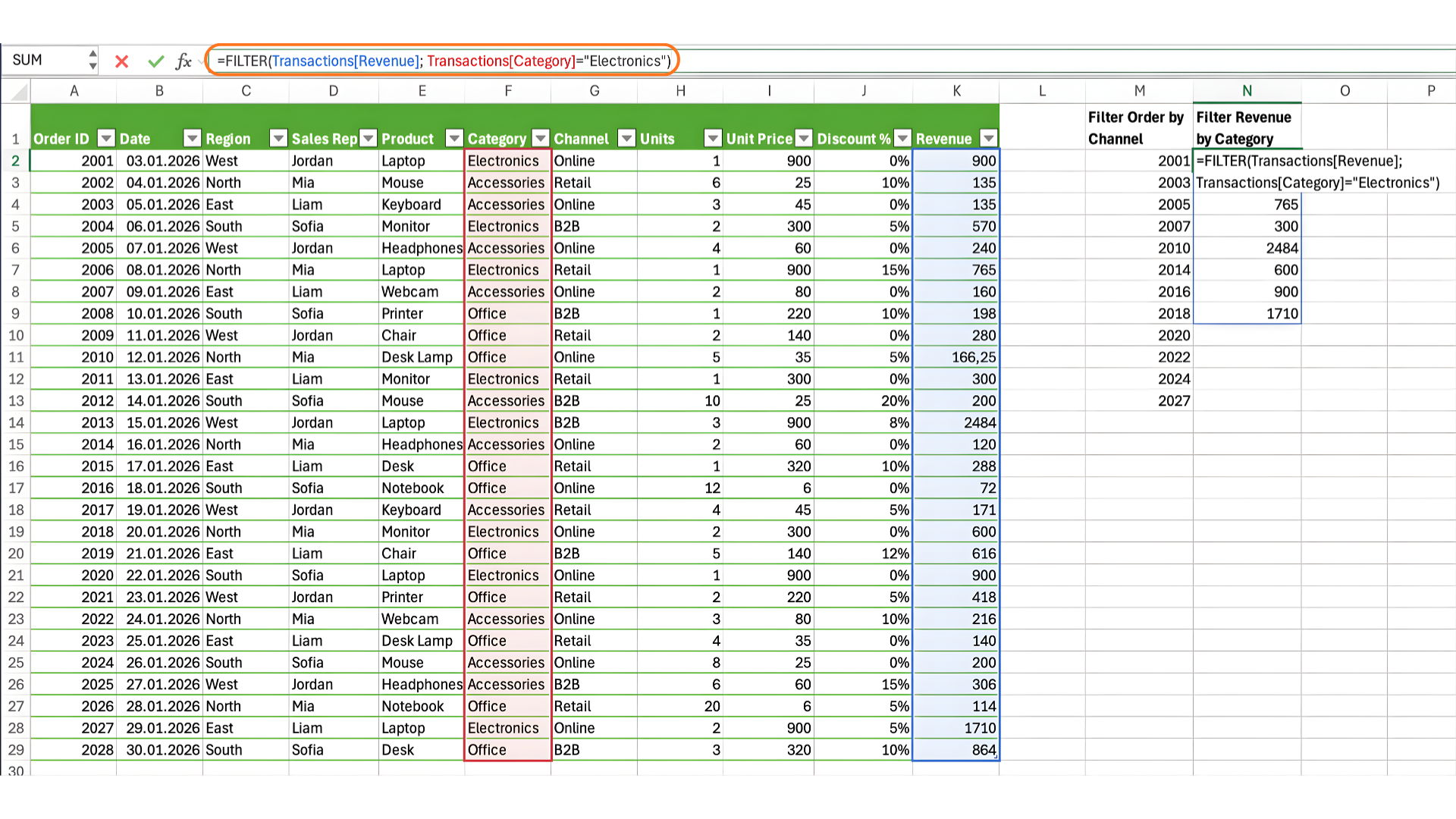Open the Sales Rep filter dropdown
The height and width of the screenshot is (819, 1456).
(369, 139)
